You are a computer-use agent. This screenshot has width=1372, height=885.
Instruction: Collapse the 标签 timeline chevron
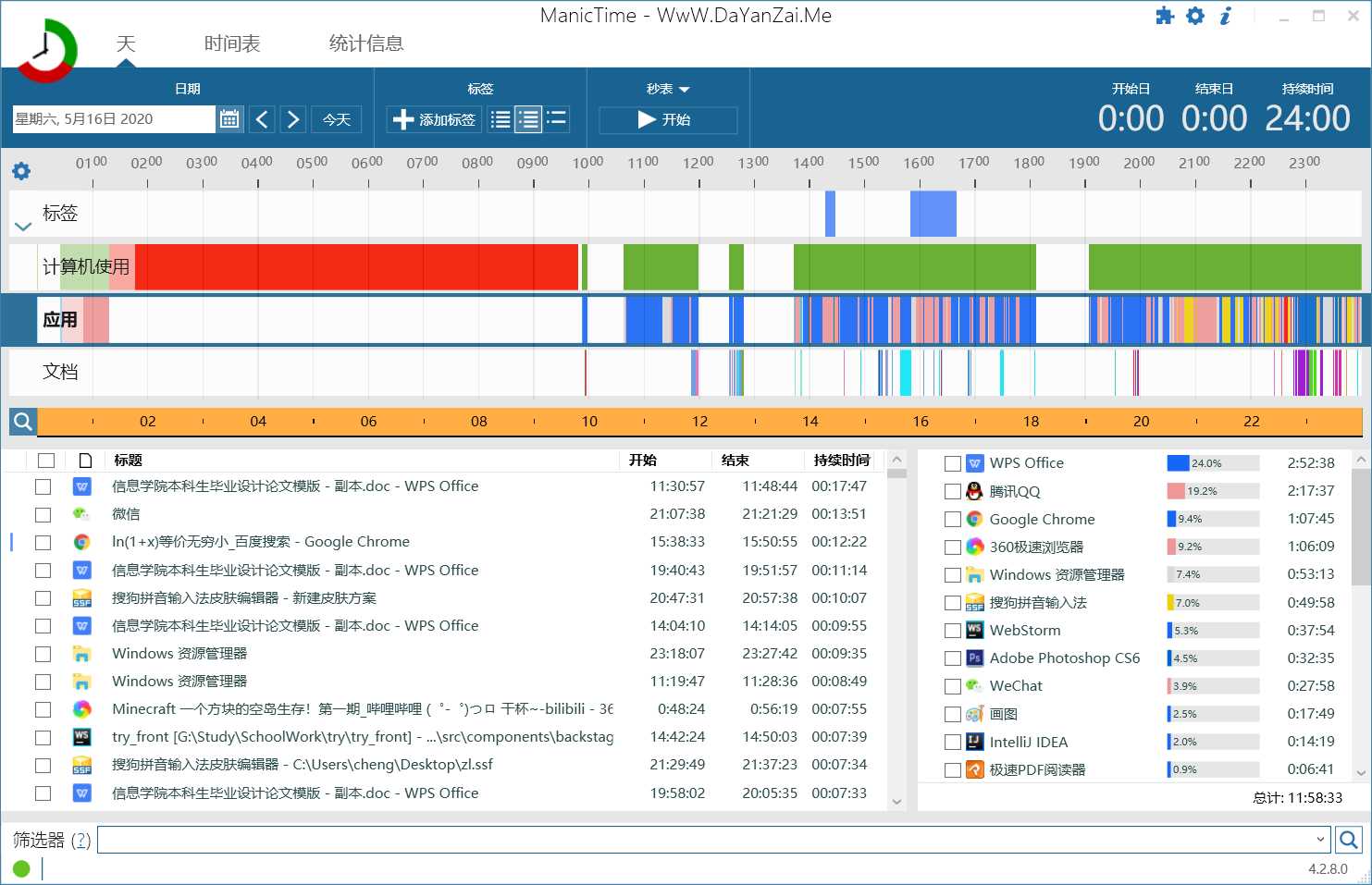pos(23,226)
